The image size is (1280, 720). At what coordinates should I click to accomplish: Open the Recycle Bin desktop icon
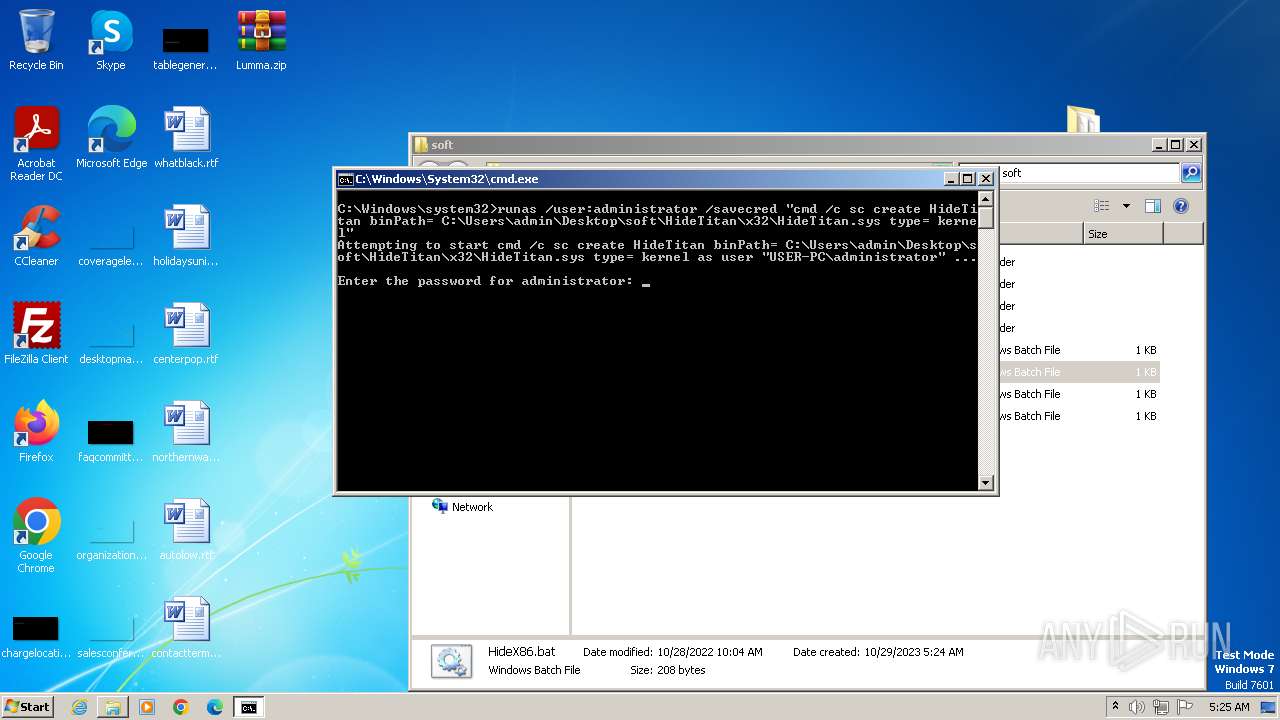click(x=36, y=40)
